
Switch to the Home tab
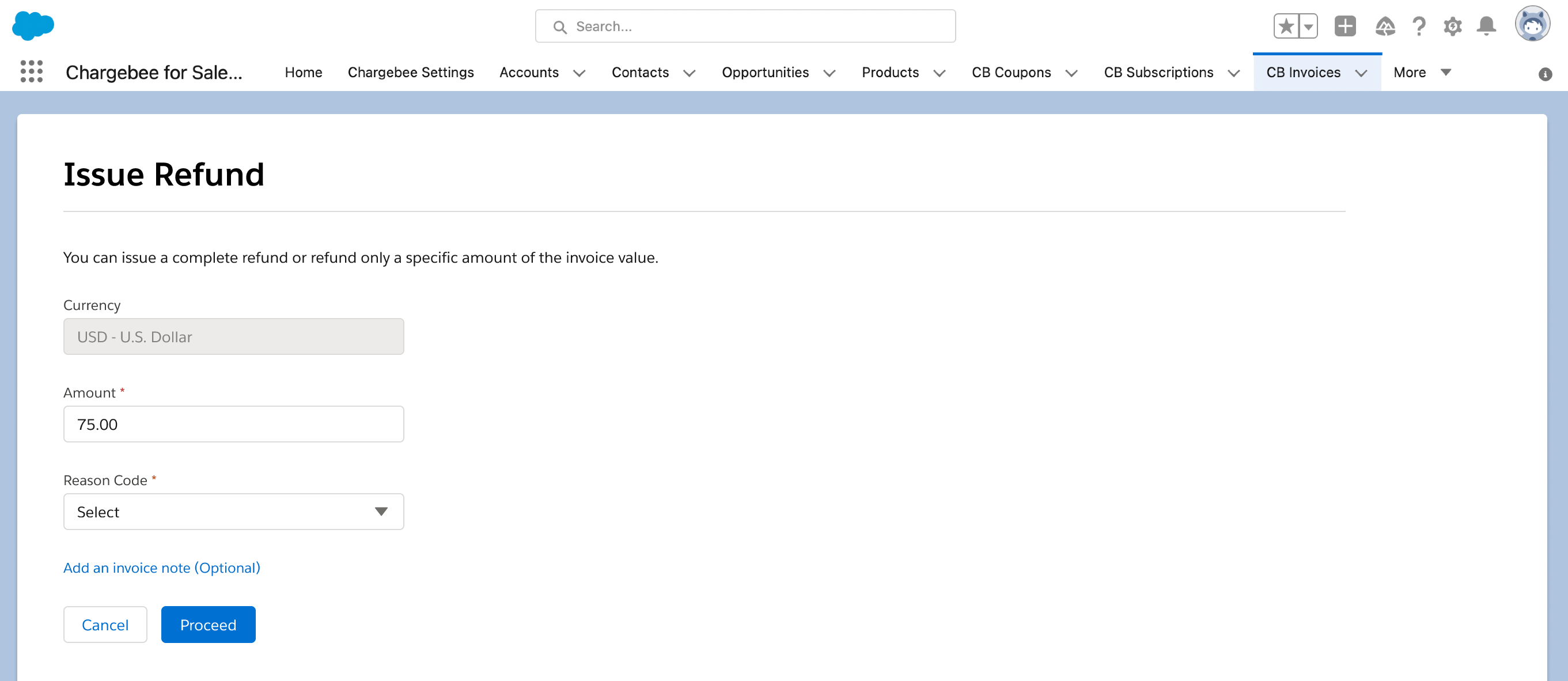(303, 73)
